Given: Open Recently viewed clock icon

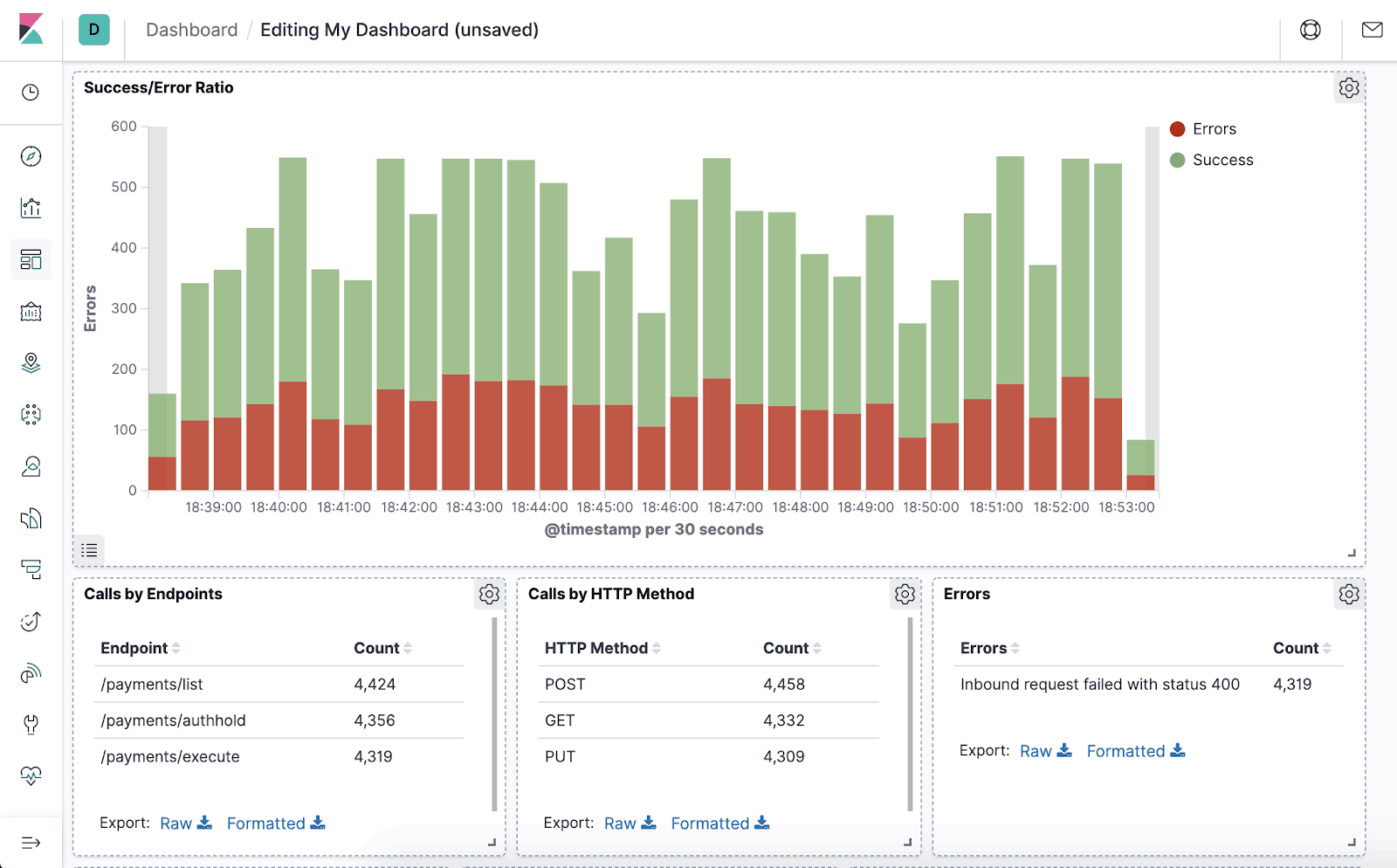Looking at the screenshot, I should 31,92.
